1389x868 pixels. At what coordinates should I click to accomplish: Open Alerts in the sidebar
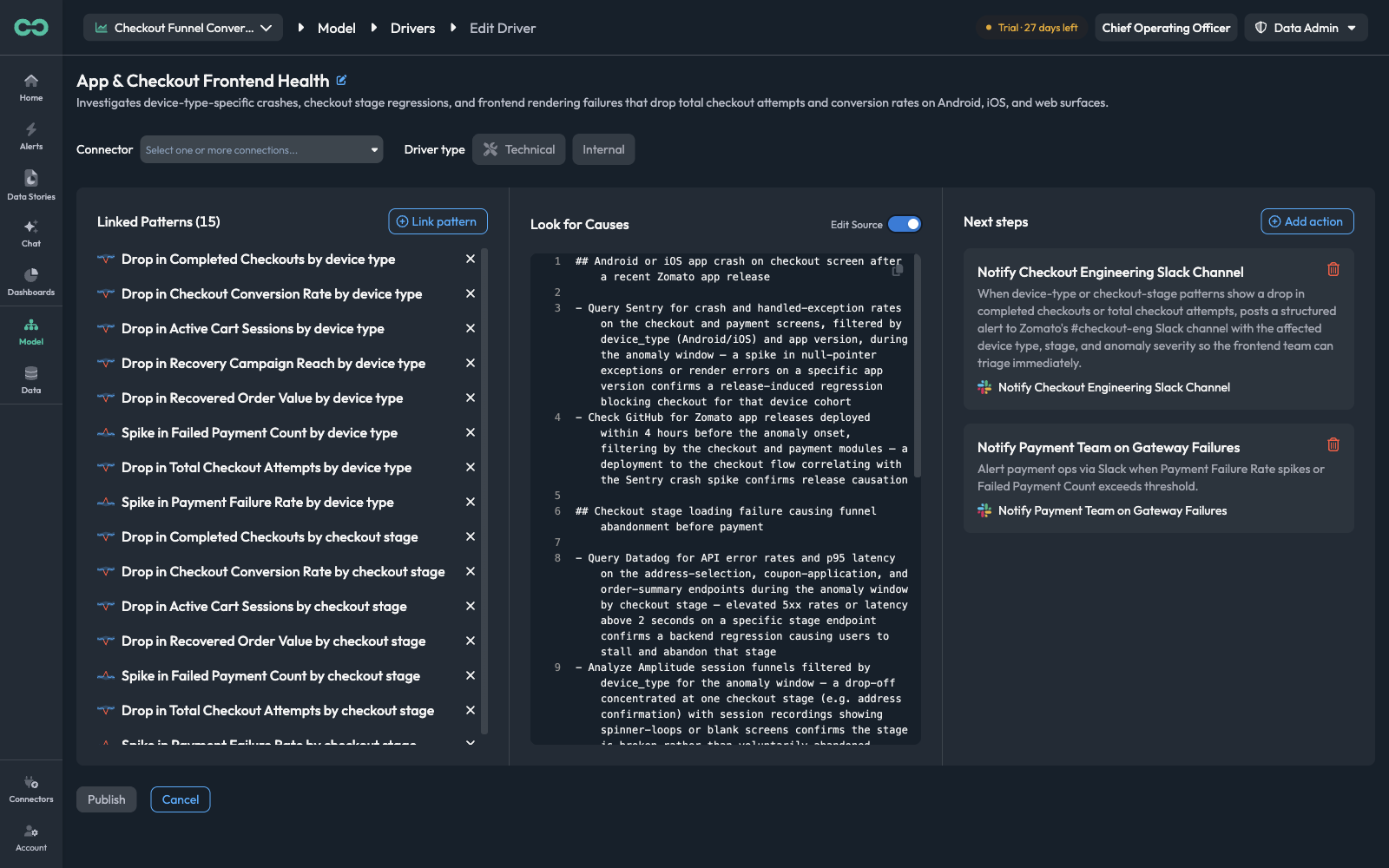tap(31, 135)
